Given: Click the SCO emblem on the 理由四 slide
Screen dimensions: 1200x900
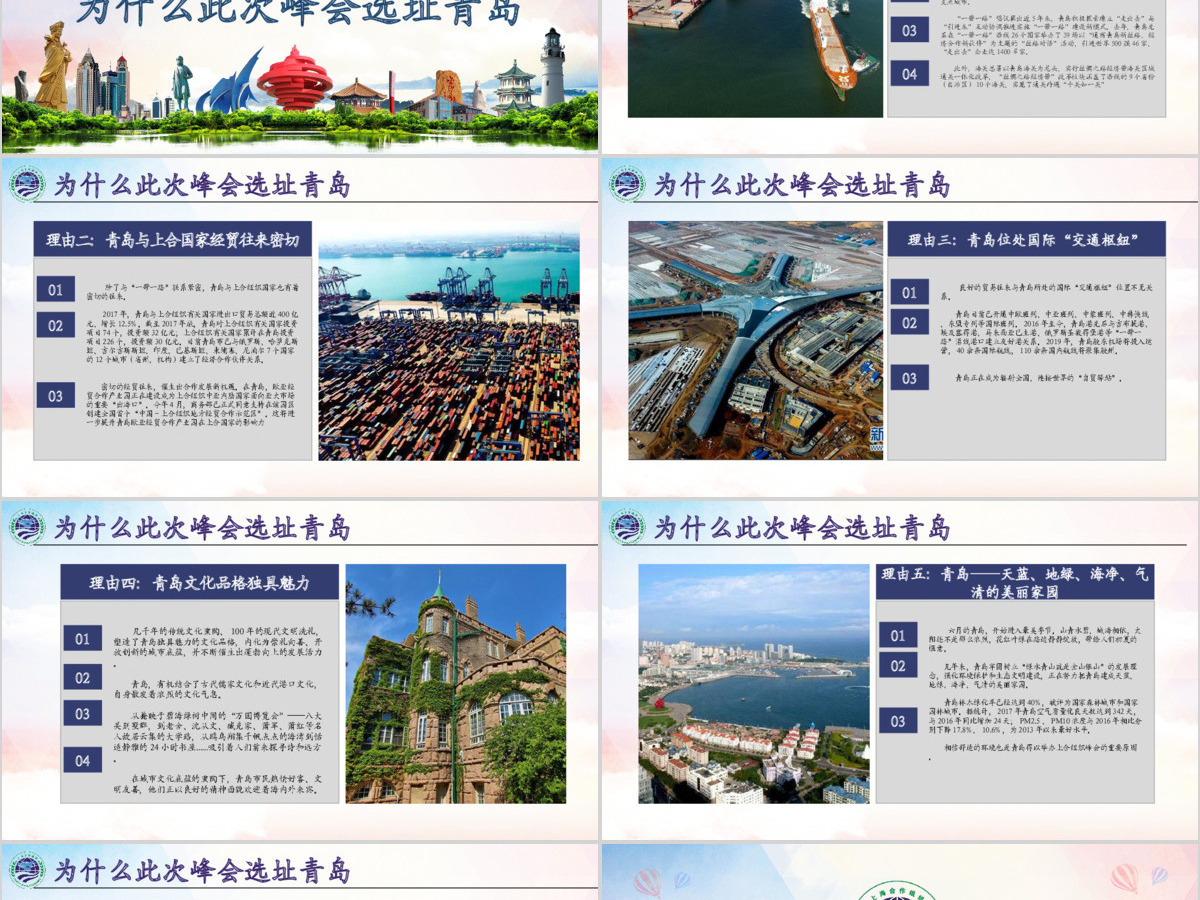Looking at the screenshot, I should click(x=27, y=527).
